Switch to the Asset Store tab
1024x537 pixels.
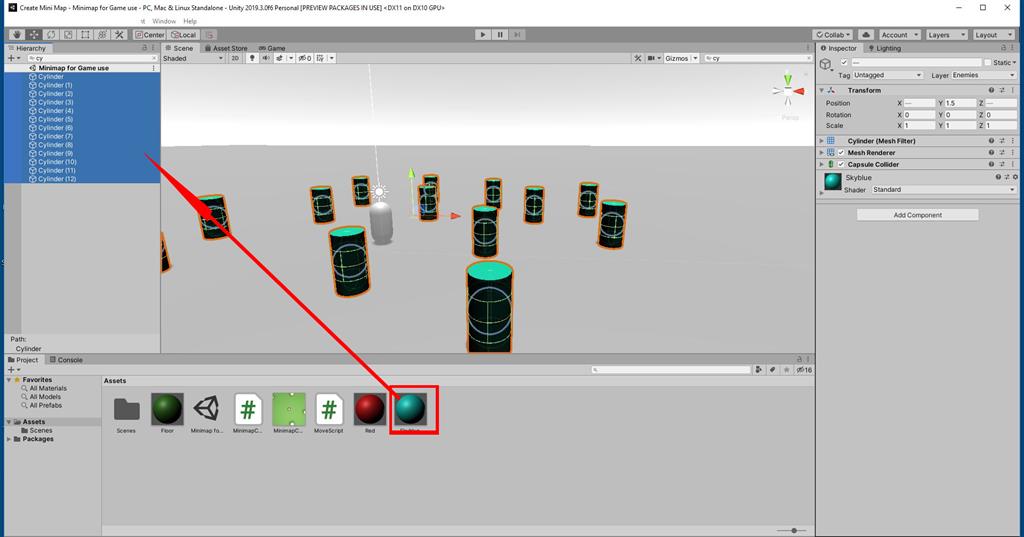coord(226,48)
